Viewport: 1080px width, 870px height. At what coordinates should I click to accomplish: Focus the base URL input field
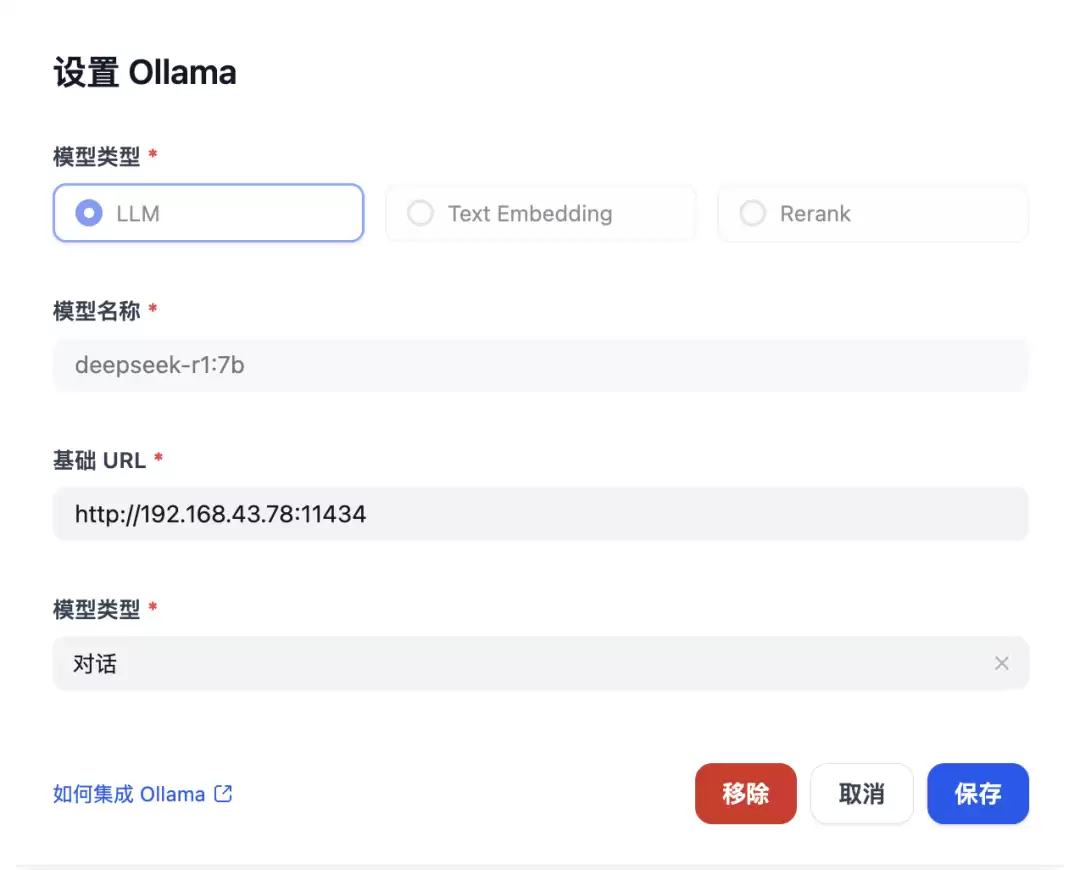[541, 514]
